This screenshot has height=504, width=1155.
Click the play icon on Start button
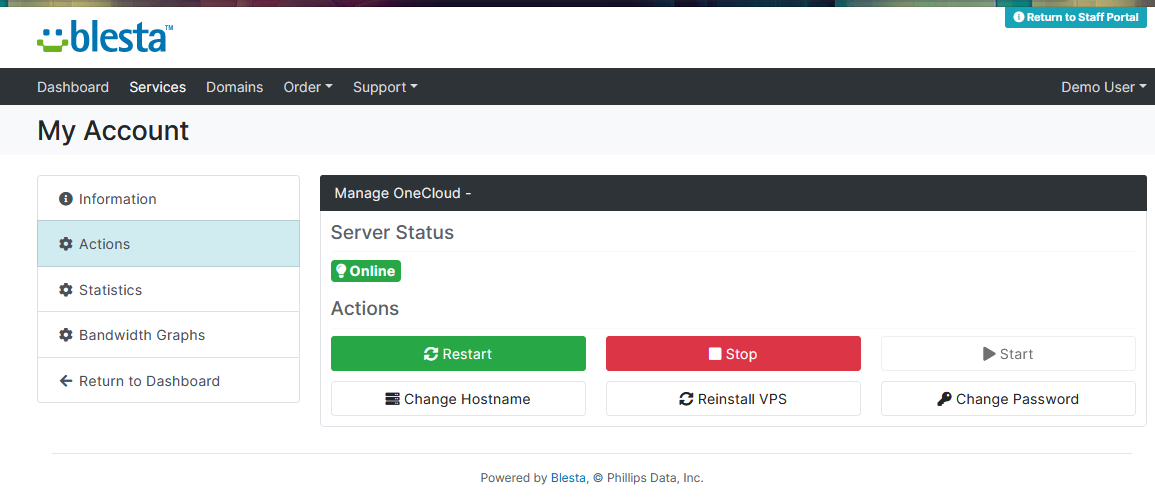click(989, 354)
